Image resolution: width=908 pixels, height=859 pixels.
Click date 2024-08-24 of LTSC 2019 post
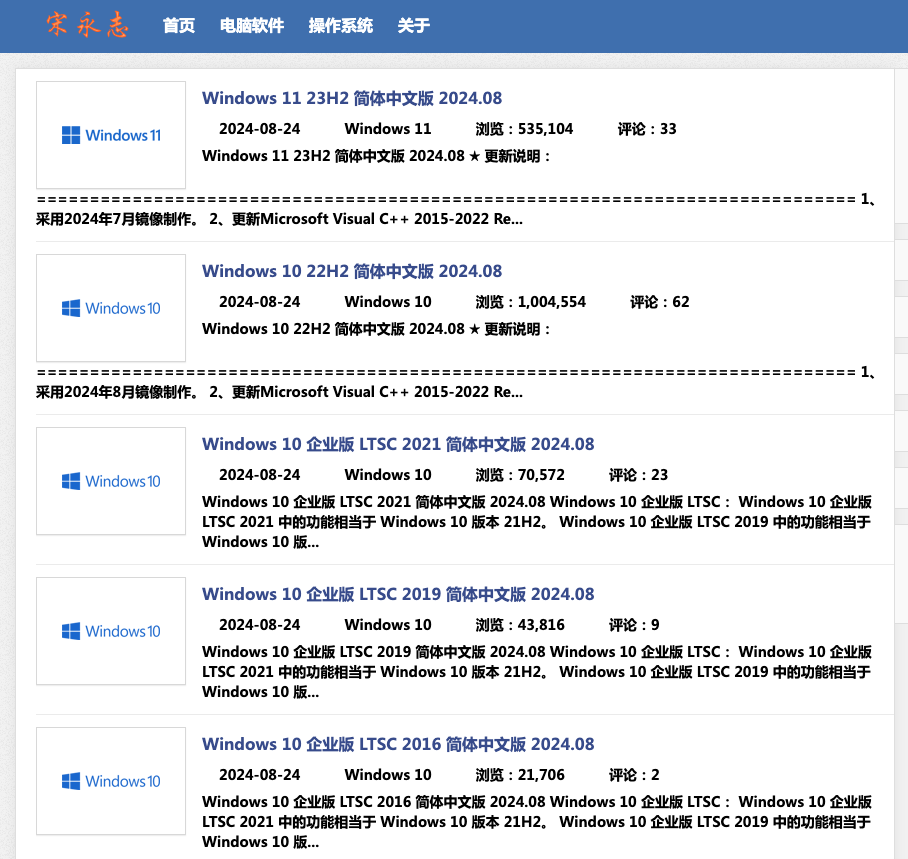(259, 625)
